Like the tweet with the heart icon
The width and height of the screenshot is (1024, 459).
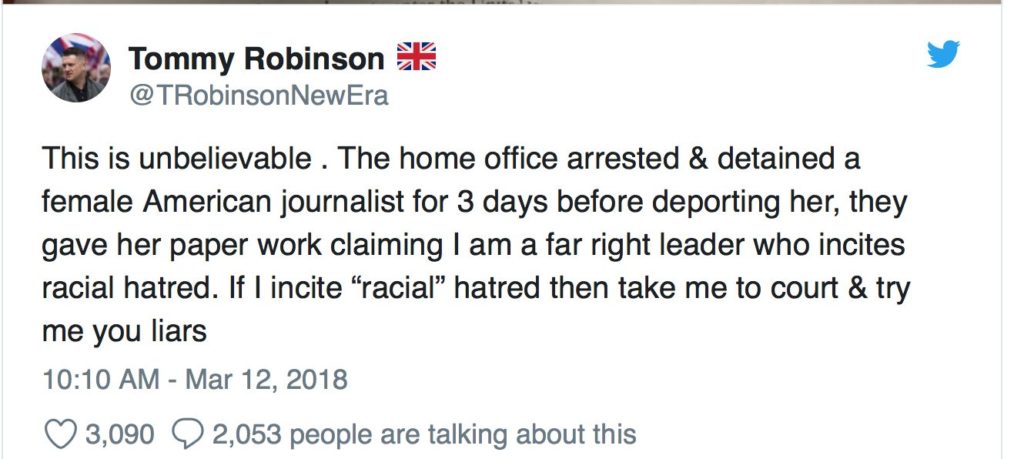63,433
